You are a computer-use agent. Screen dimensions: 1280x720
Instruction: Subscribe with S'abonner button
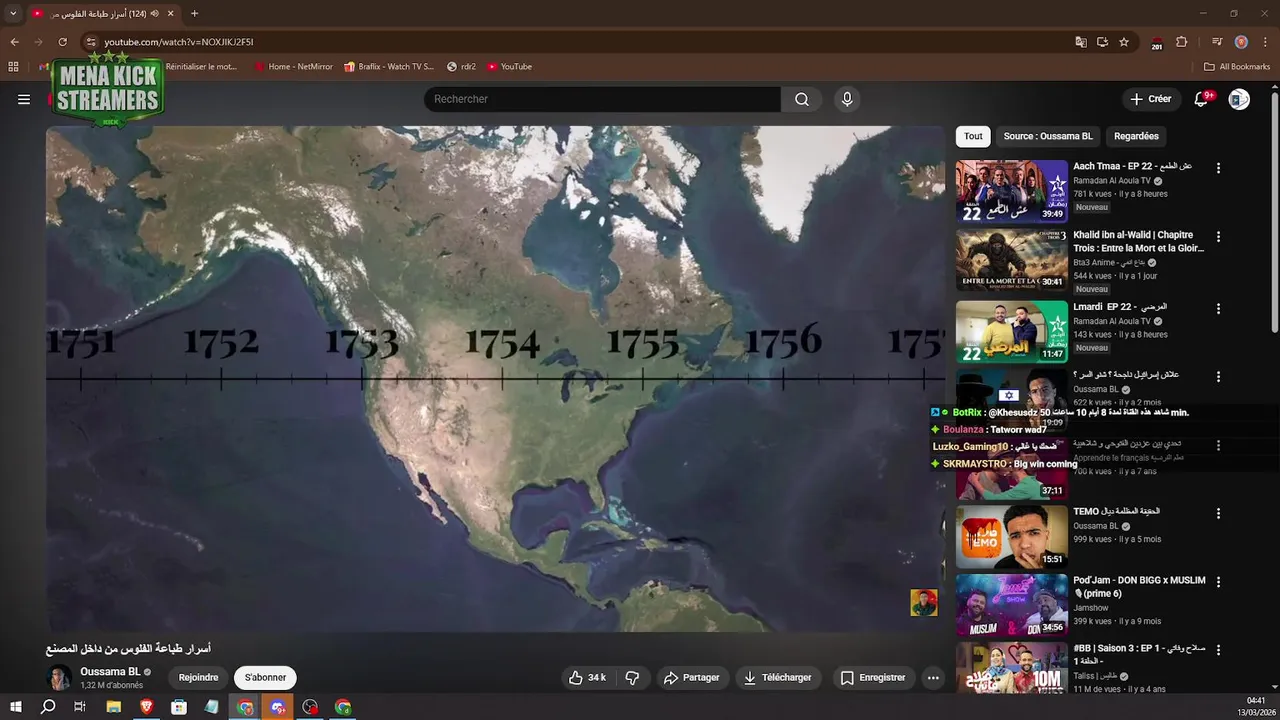[x=265, y=677]
